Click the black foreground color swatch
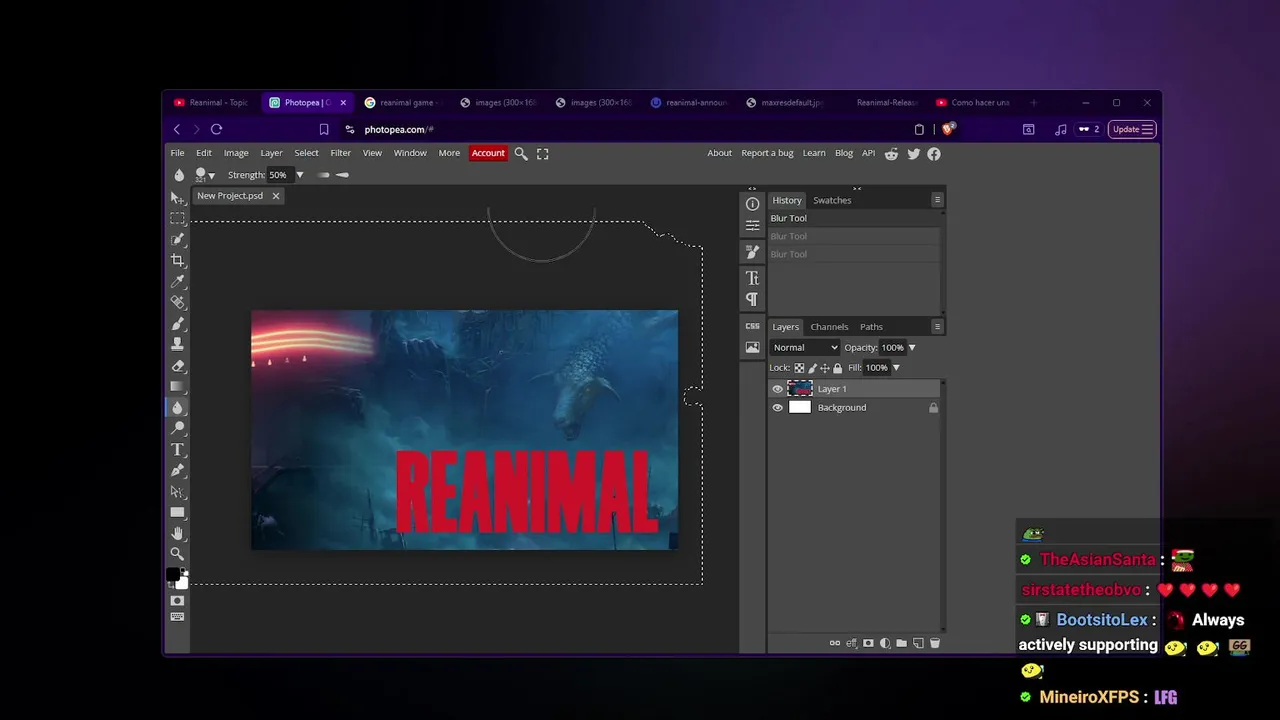The width and height of the screenshot is (1280, 720). [172, 574]
